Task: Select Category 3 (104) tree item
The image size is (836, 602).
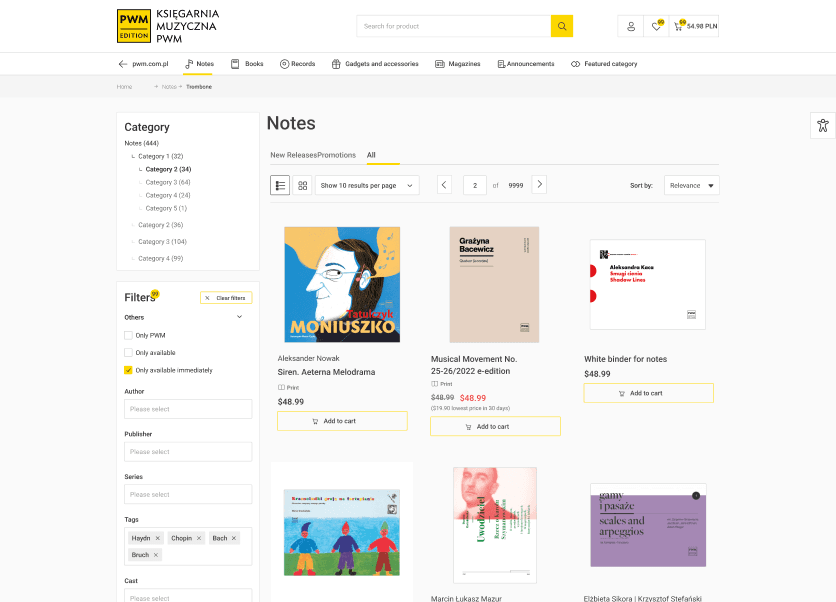Action: click(x=163, y=242)
